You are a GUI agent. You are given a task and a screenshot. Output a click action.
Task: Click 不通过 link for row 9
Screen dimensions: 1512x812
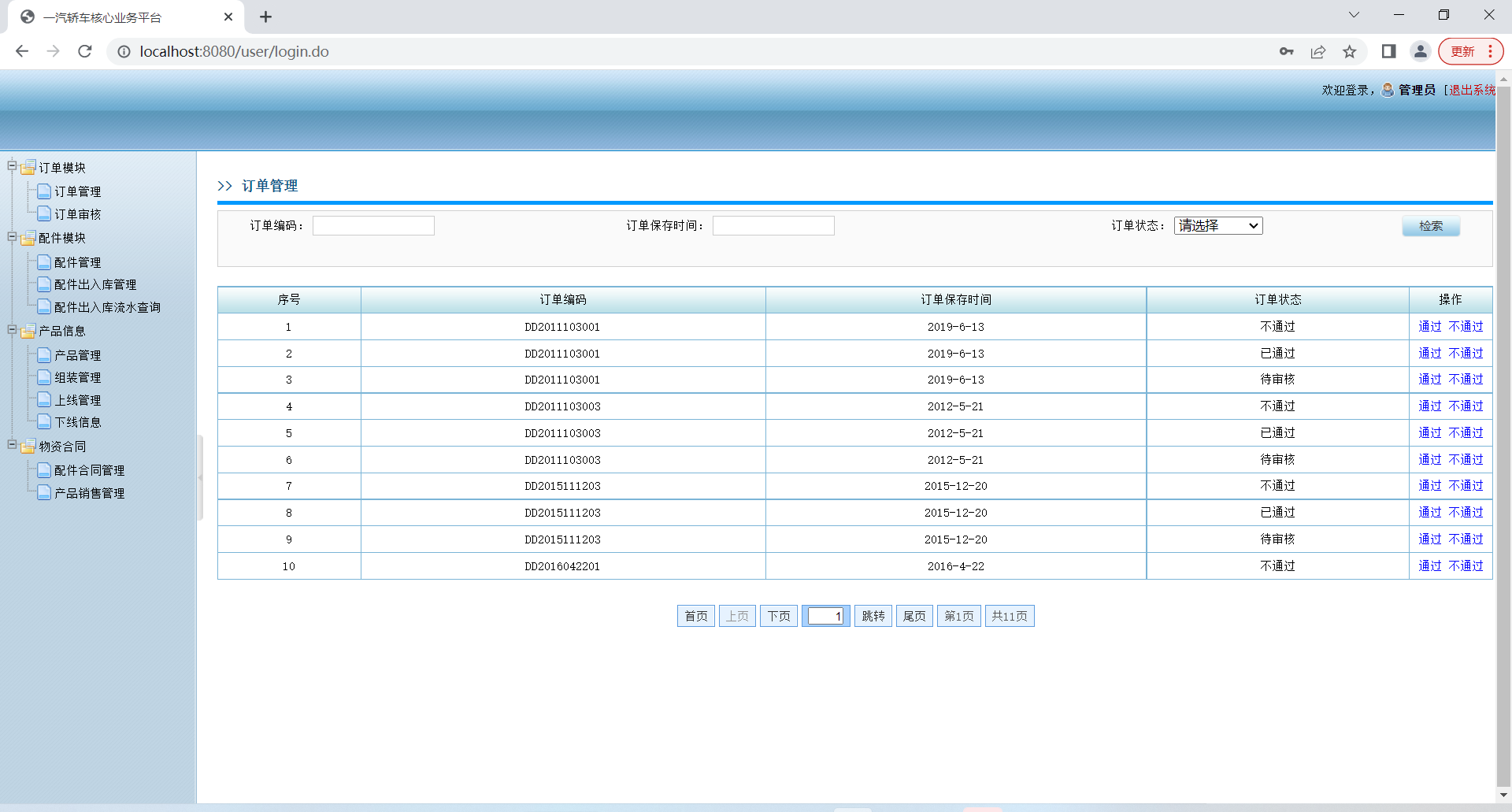(1466, 539)
